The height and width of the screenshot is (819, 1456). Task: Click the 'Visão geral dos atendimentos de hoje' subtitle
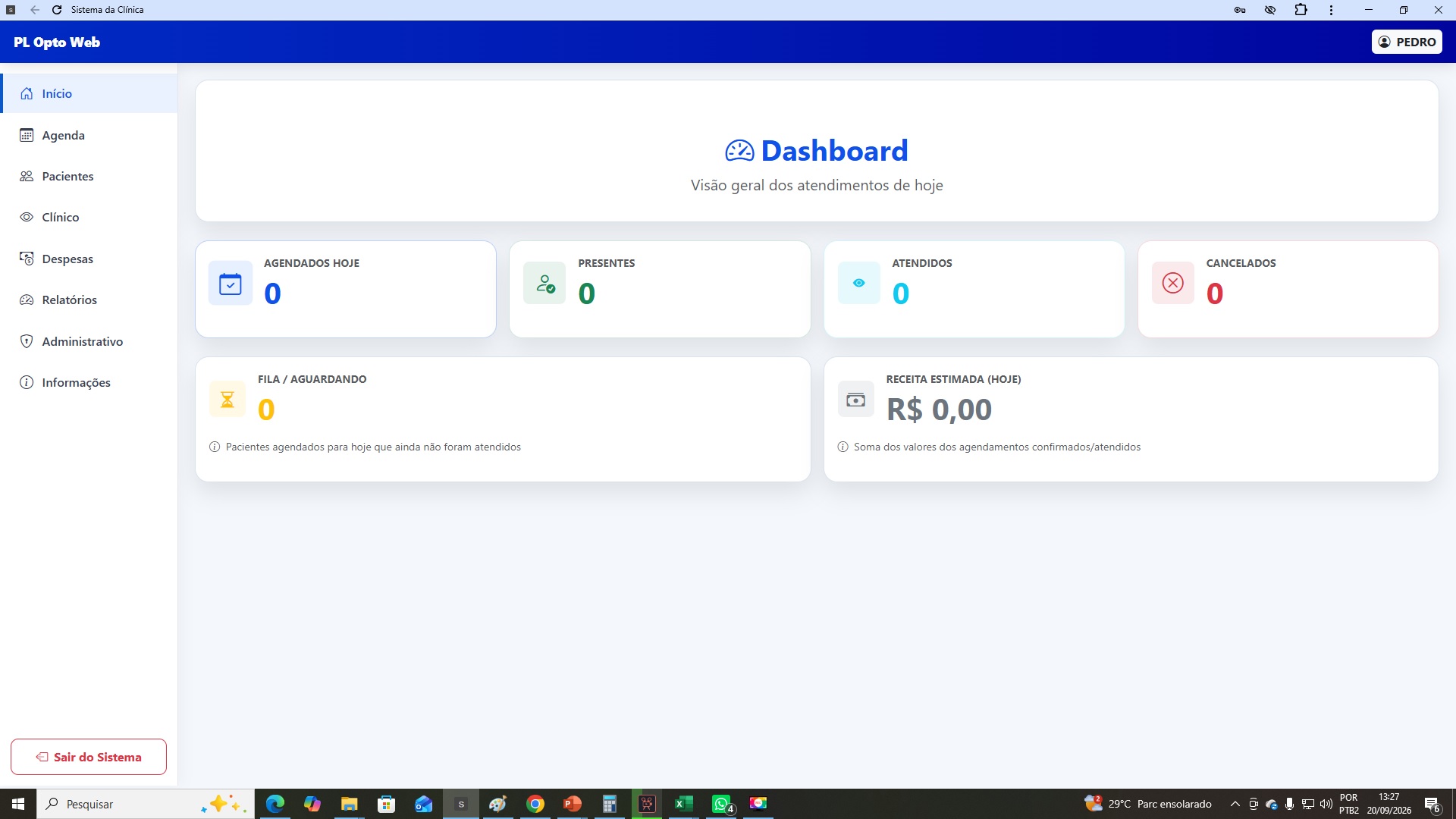817,185
